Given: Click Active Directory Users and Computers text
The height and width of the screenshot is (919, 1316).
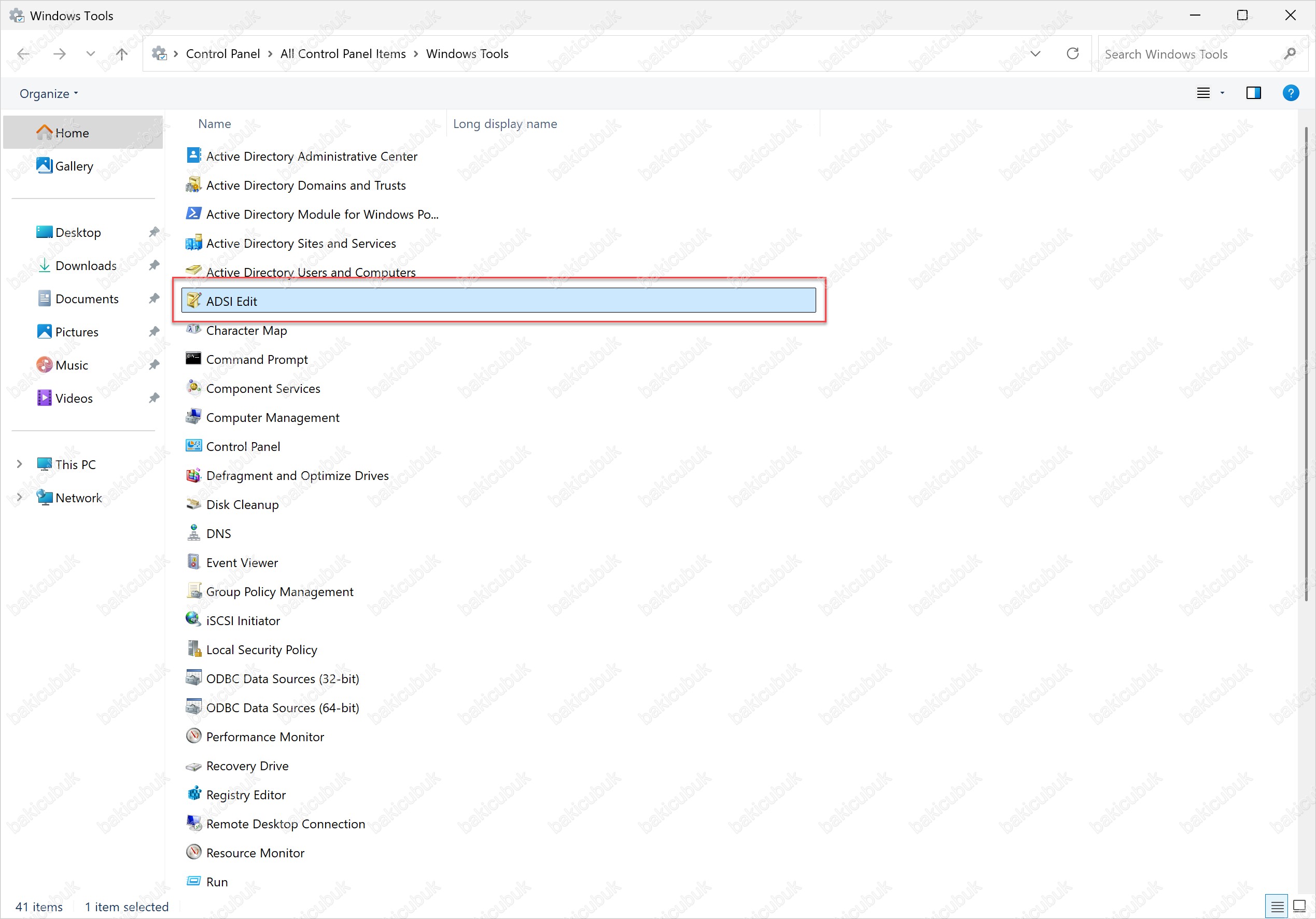Looking at the screenshot, I should click(x=311, y=273).
